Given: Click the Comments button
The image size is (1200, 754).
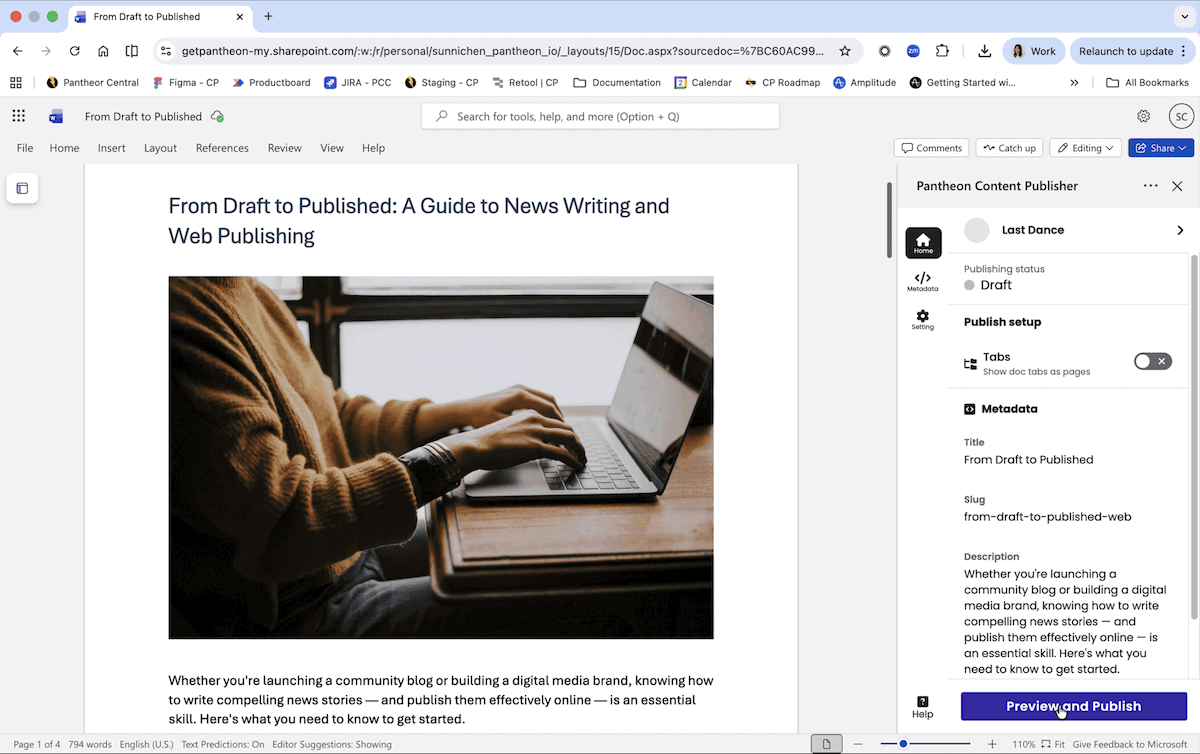Looking at the screenshot, I should pos(931,148).
